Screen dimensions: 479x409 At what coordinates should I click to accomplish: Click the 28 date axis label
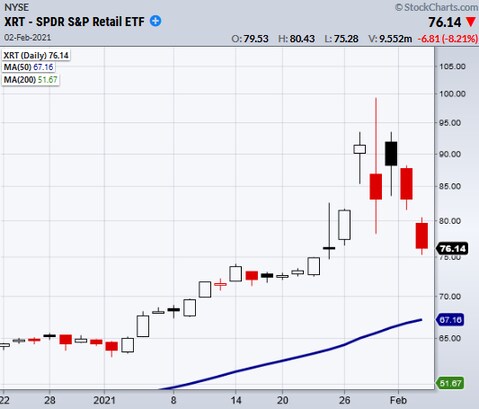50,400
